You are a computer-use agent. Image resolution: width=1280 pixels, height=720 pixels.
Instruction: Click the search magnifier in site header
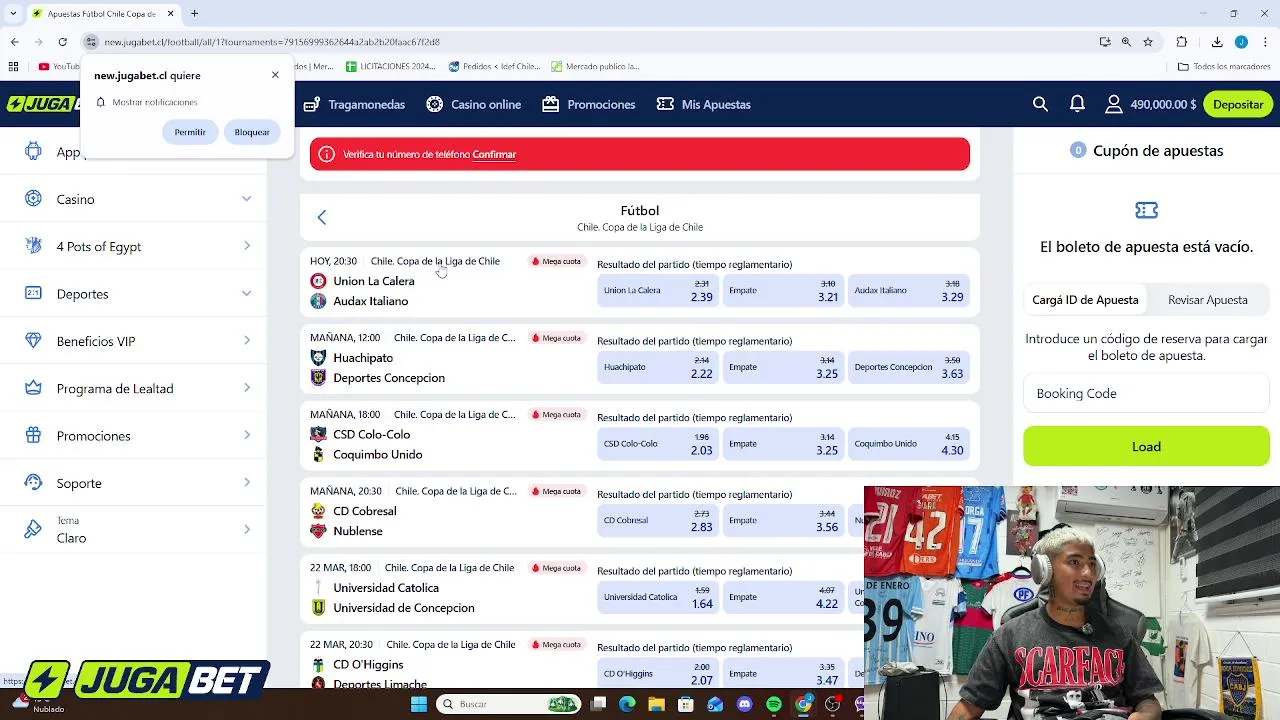[x=1040, y=104]
